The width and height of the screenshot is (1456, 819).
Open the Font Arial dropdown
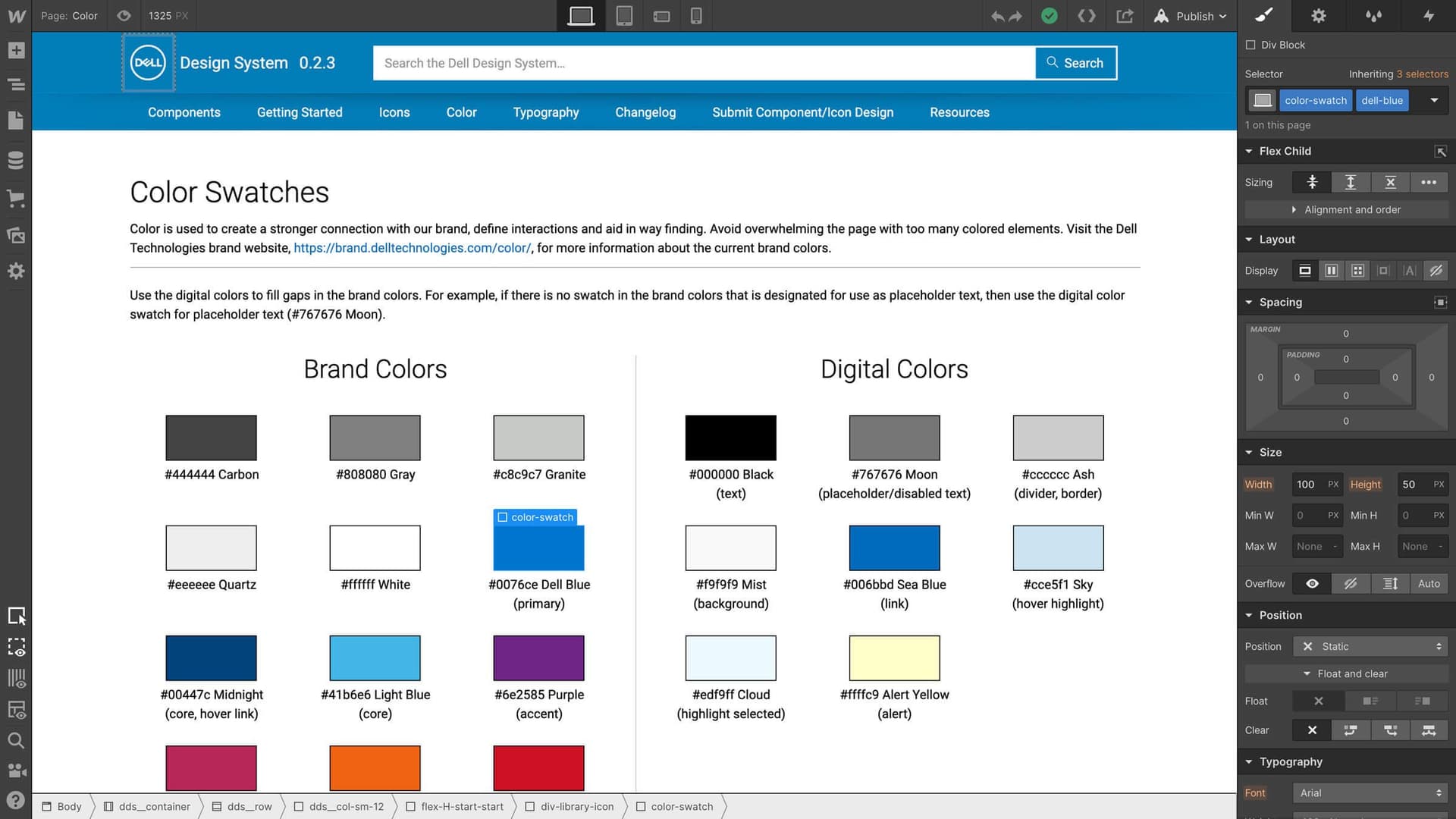(1370, 792)
